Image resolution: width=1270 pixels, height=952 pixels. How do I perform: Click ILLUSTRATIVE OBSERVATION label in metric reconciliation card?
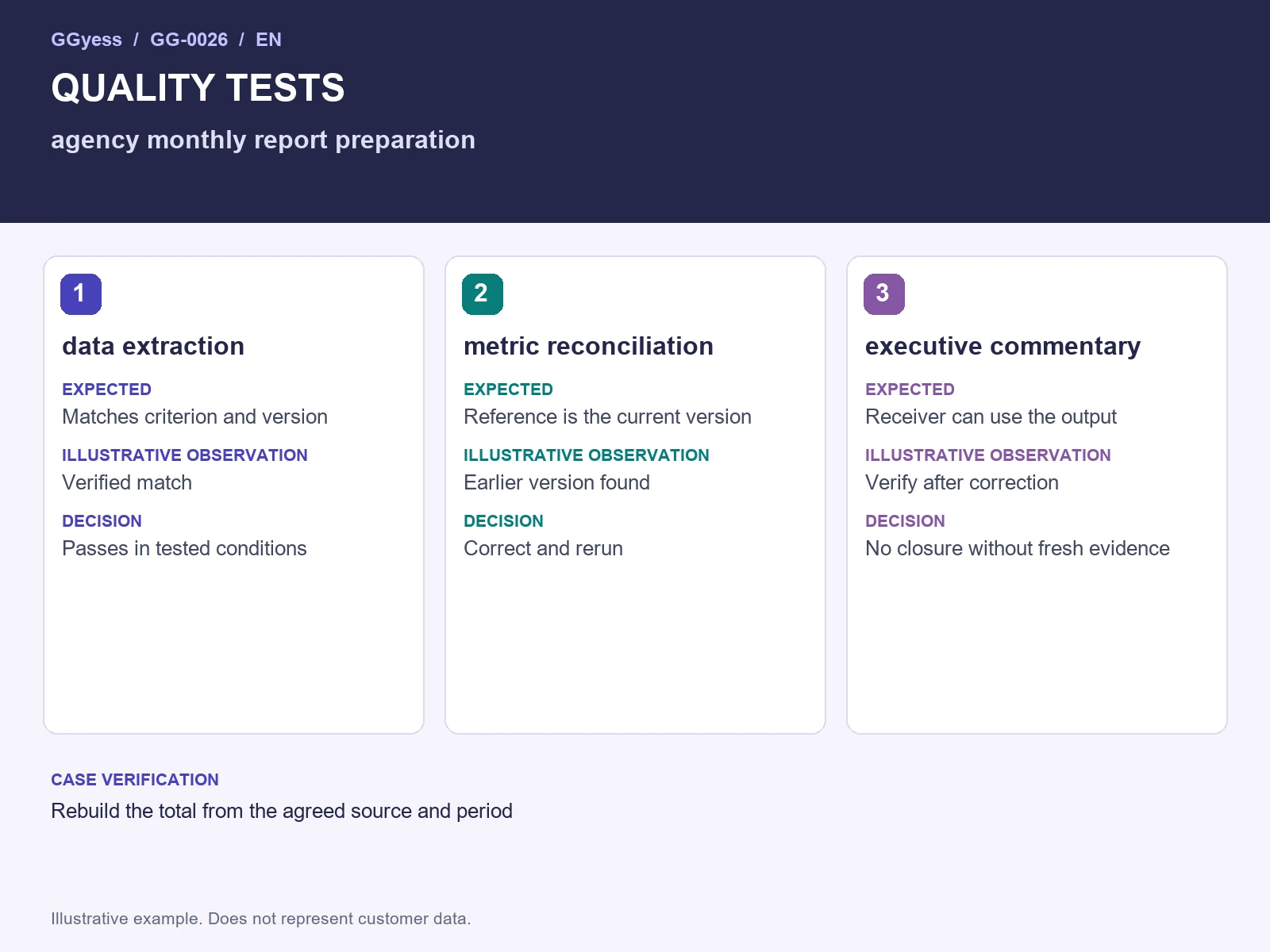(586, 455)
